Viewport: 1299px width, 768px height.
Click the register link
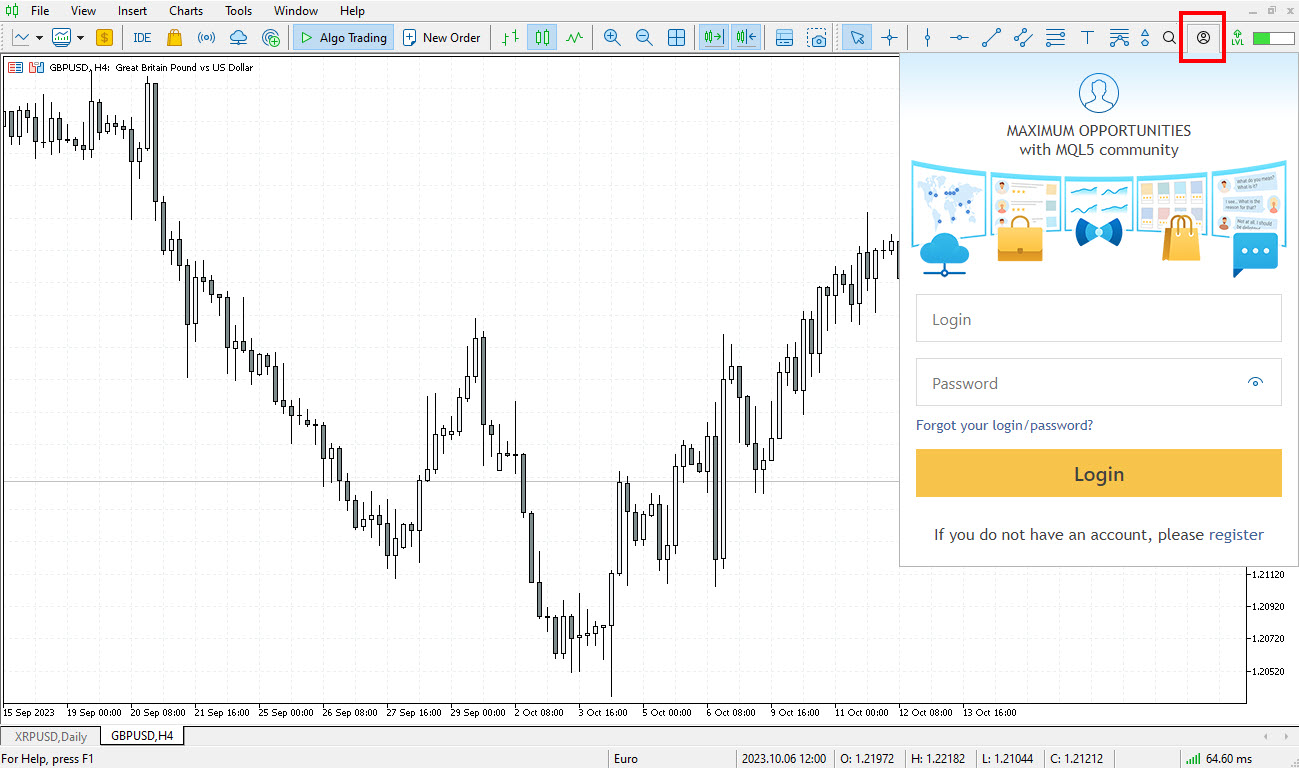tap(1236, 535)
